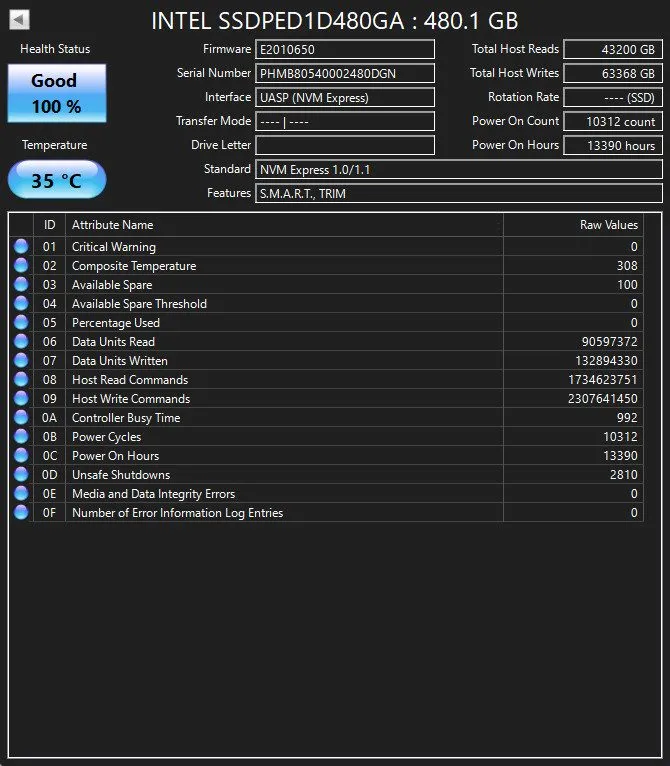Click raw value 308

click(627, 266)
